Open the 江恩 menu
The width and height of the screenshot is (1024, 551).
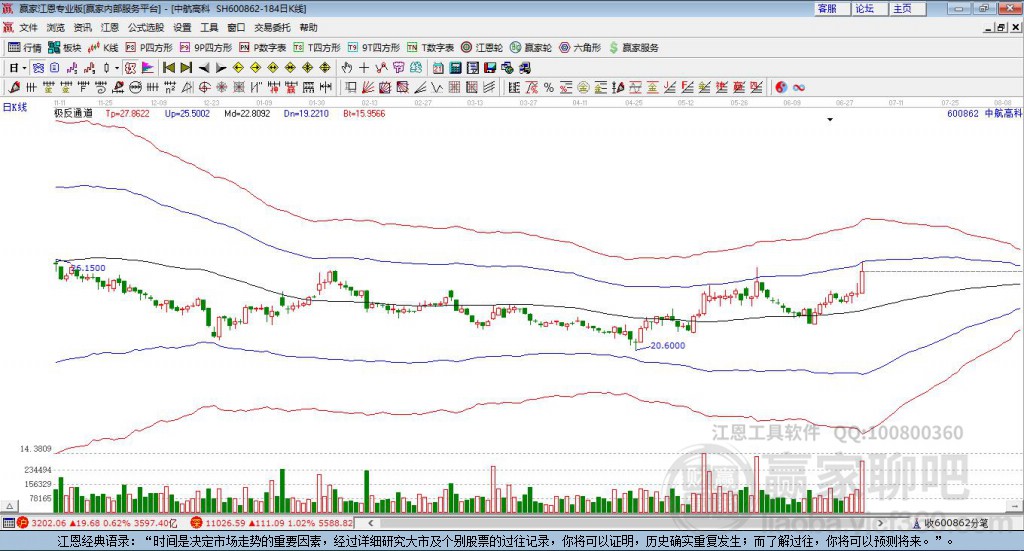[x=110, y=27]
